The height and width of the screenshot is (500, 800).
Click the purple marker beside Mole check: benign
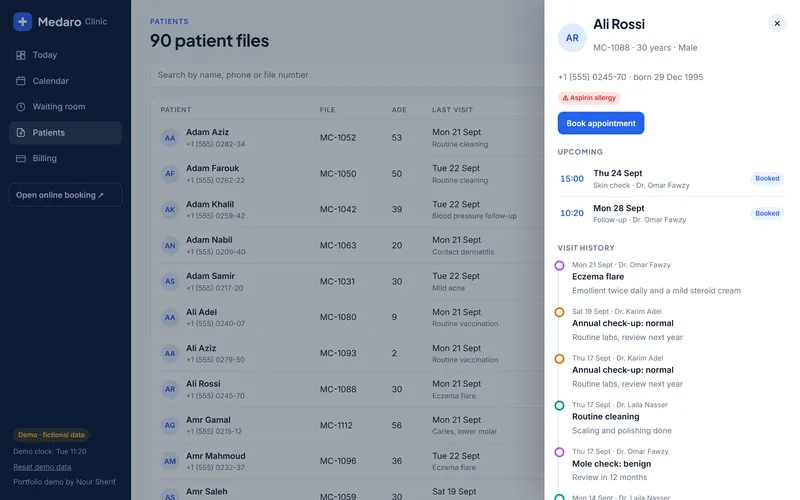(559, 452)
